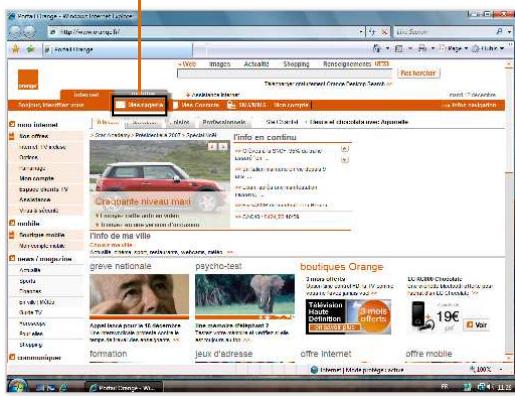Select the Actualité search category
The height and width of the screenshot is (396, 515).
tap(256, 64)
